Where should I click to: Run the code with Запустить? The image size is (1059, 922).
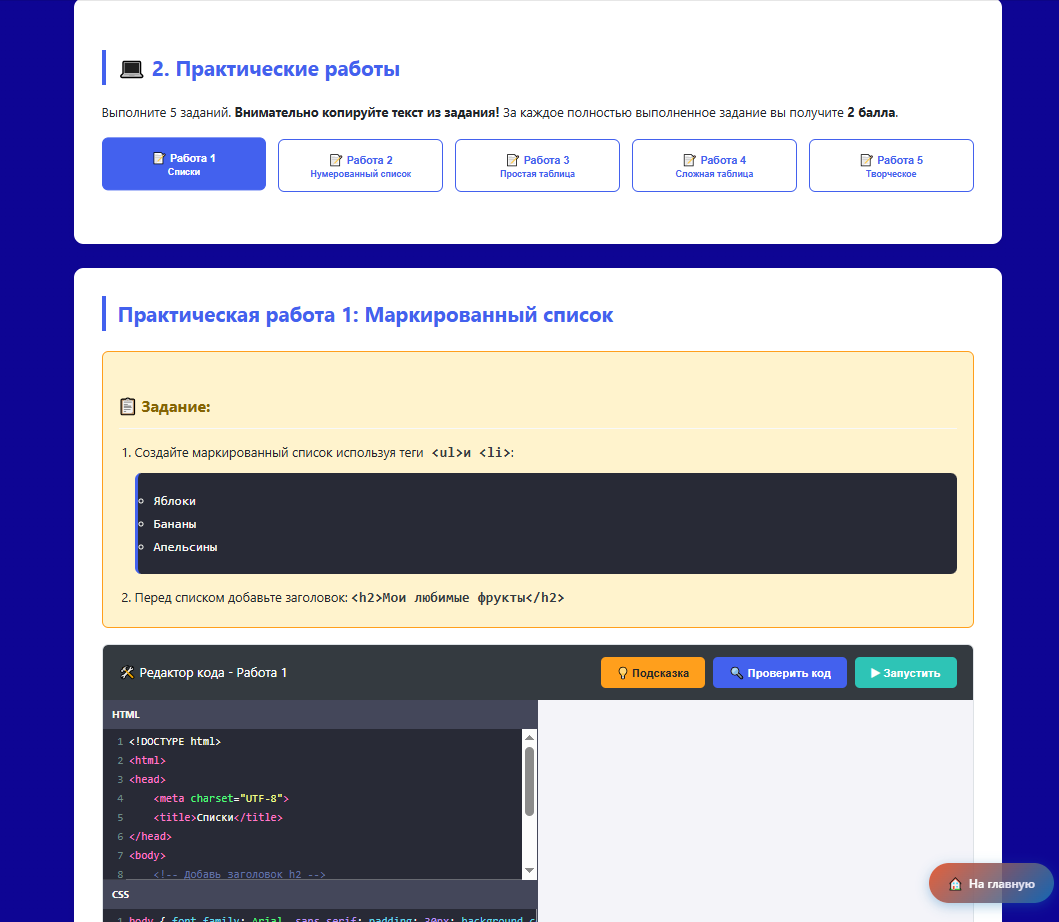[906, 673]
